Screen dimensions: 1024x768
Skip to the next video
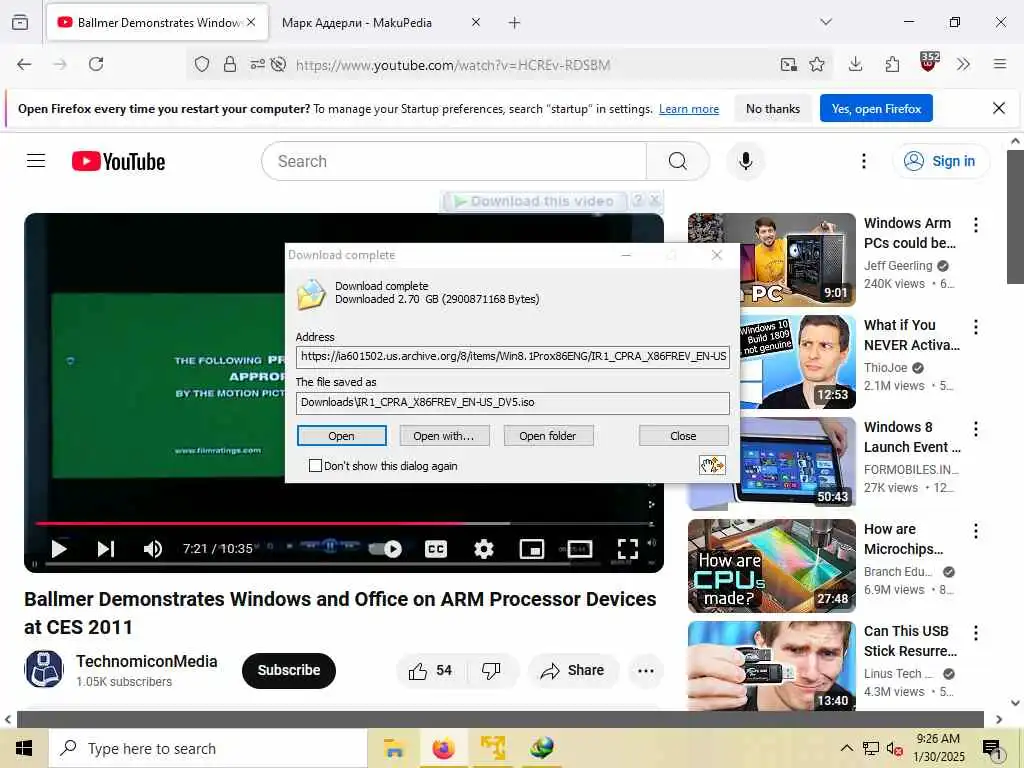[106, 549]
